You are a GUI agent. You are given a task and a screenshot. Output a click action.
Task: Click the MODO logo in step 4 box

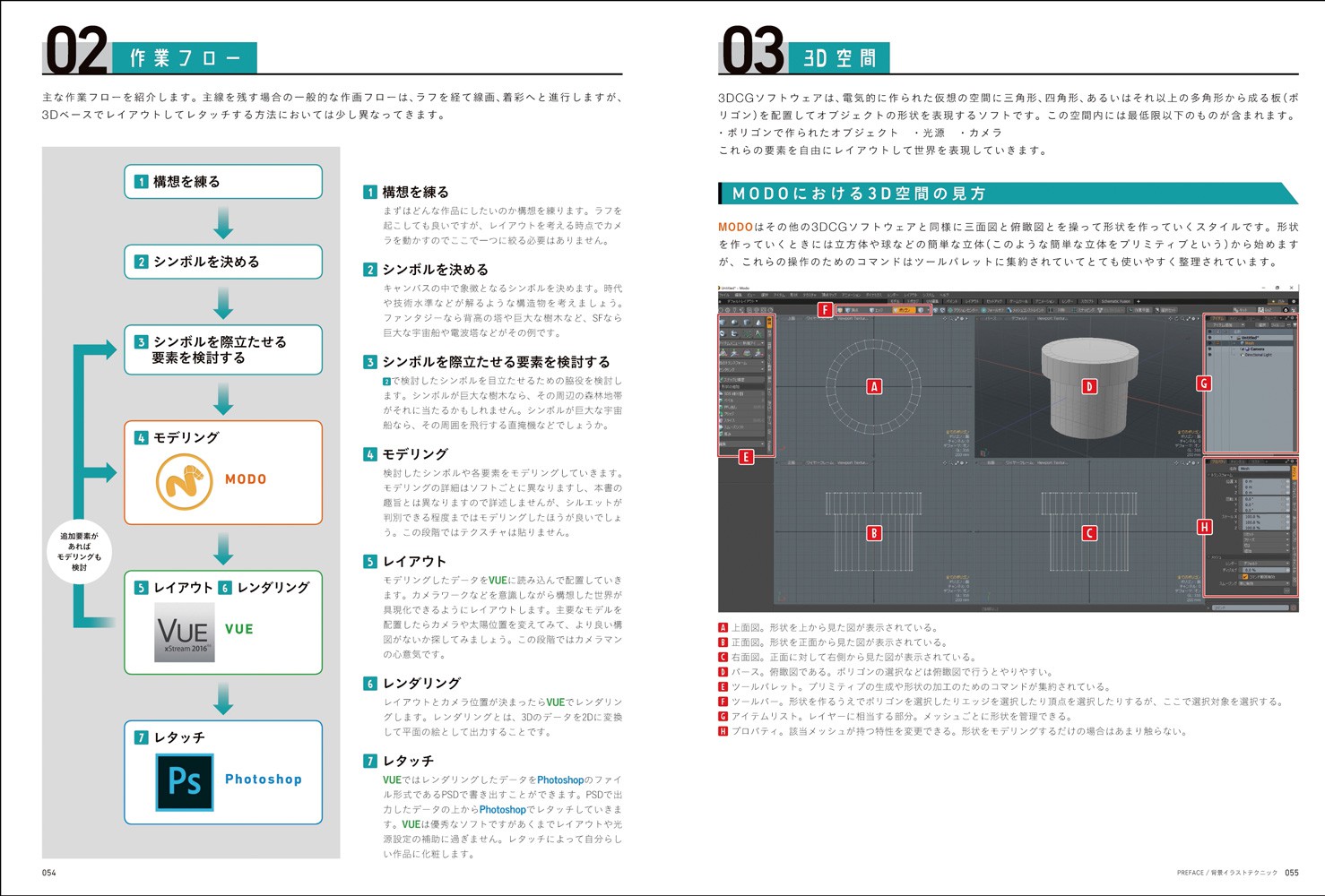(x=184, y=481)
